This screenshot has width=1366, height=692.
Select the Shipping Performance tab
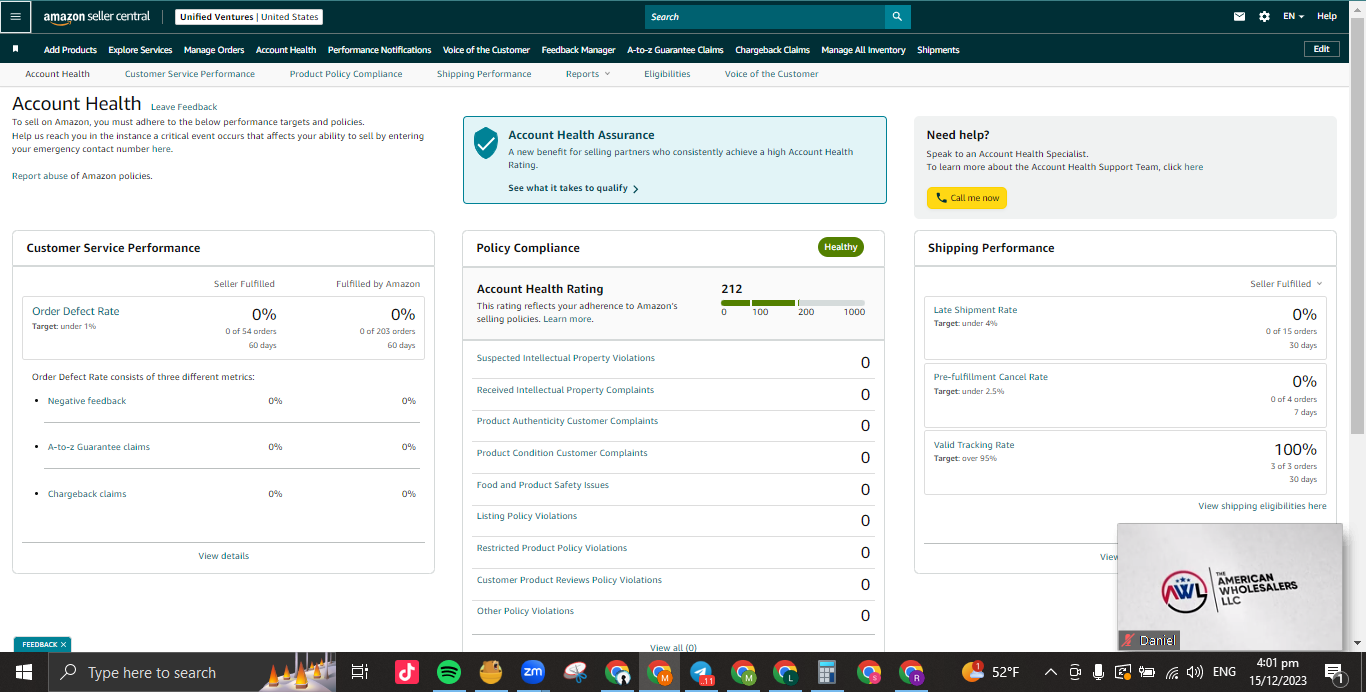(484, 74)
